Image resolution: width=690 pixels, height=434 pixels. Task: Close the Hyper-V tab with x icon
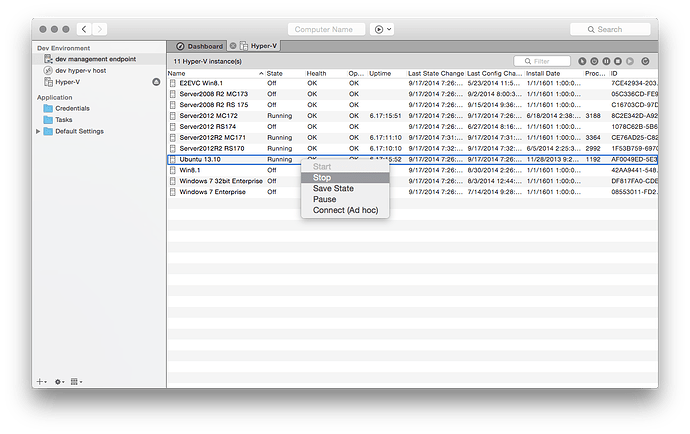(233, 46)
